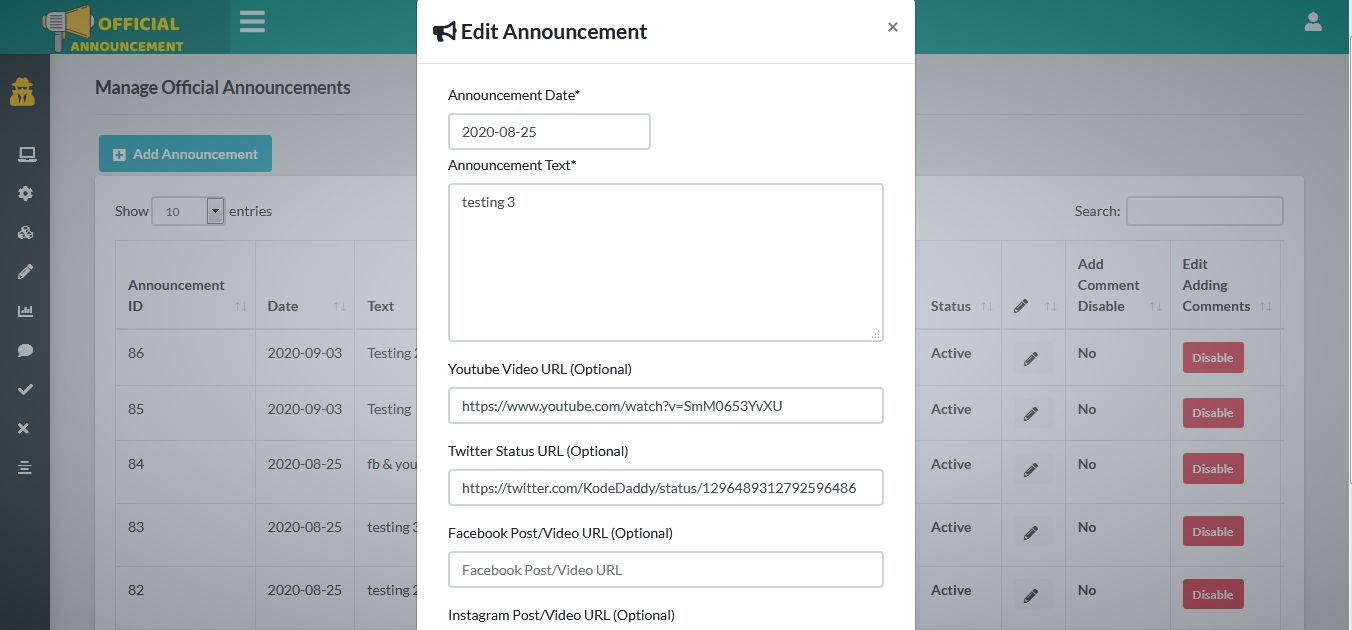Disable comments for announcement 85
Image resolution: width=1352 pixels, height=630 pixels.
[x=1213, y=413]
